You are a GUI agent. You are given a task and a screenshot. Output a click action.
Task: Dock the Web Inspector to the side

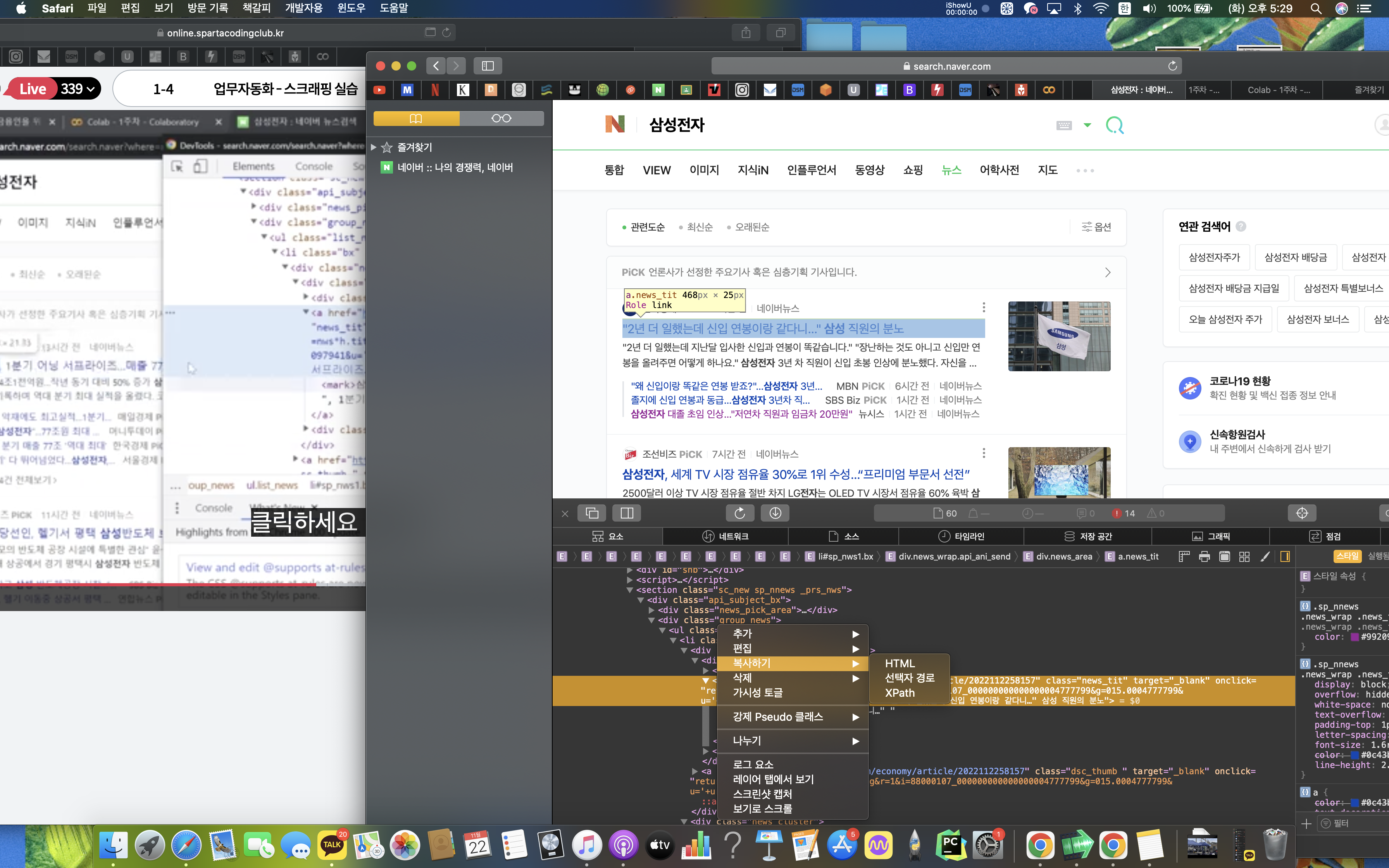627,513
